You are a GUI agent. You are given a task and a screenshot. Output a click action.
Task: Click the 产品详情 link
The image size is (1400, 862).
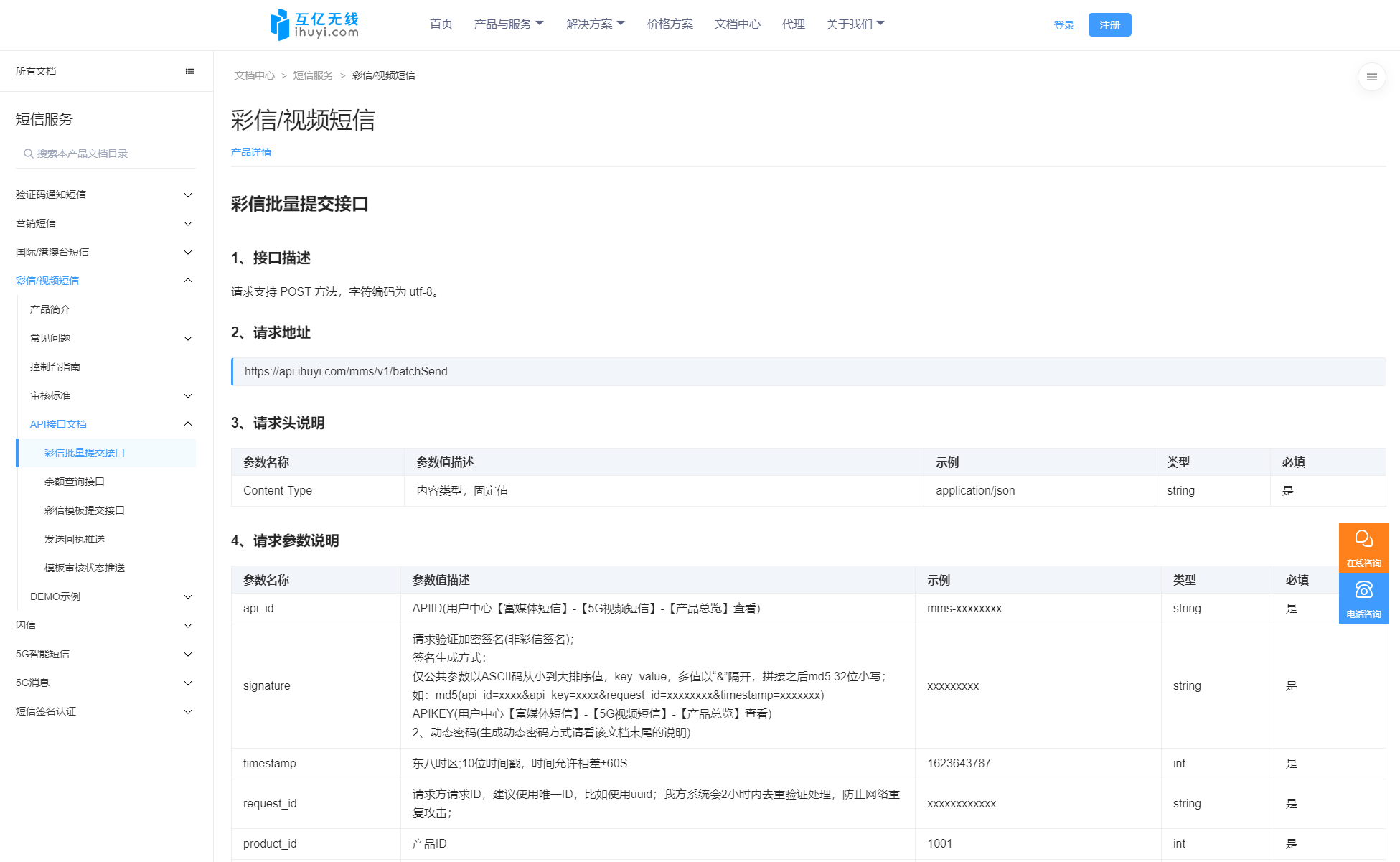pyautogui.click(x=251, y=152)
